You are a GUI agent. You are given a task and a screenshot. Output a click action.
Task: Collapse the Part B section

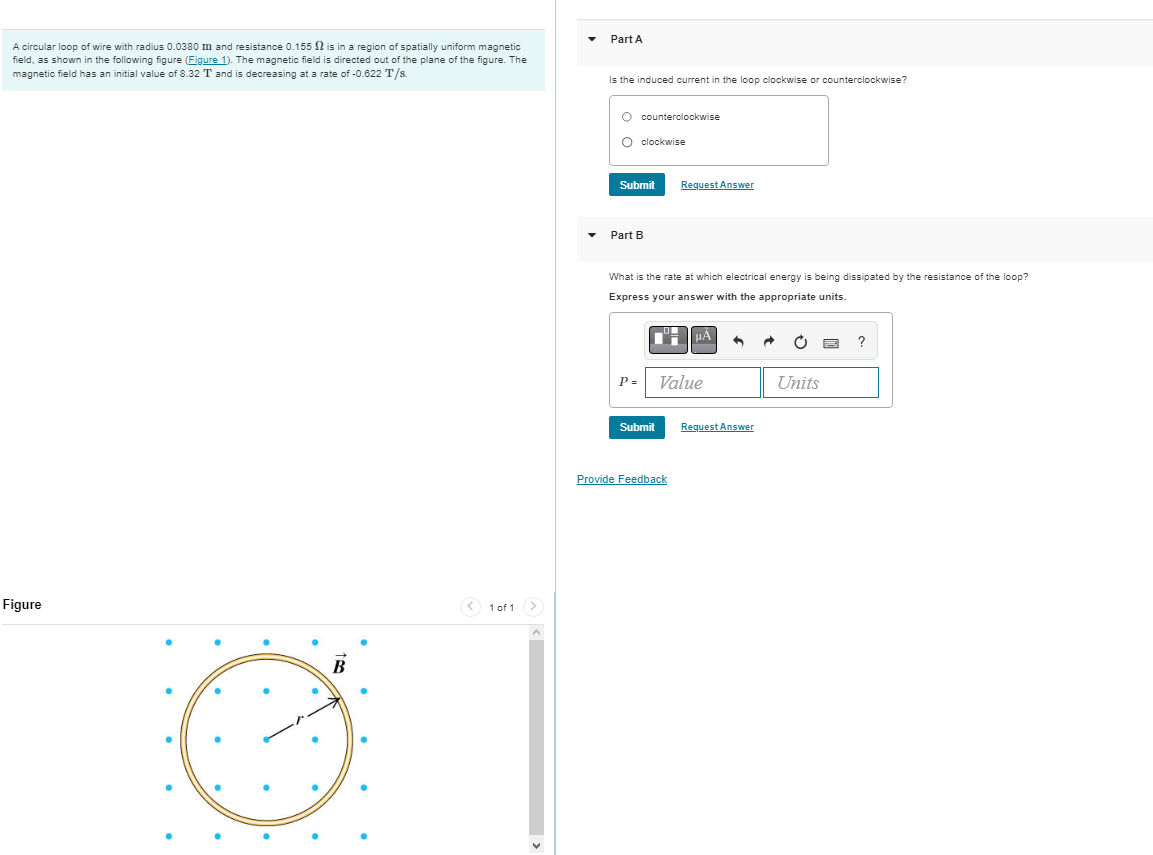[x=592, y=235]
